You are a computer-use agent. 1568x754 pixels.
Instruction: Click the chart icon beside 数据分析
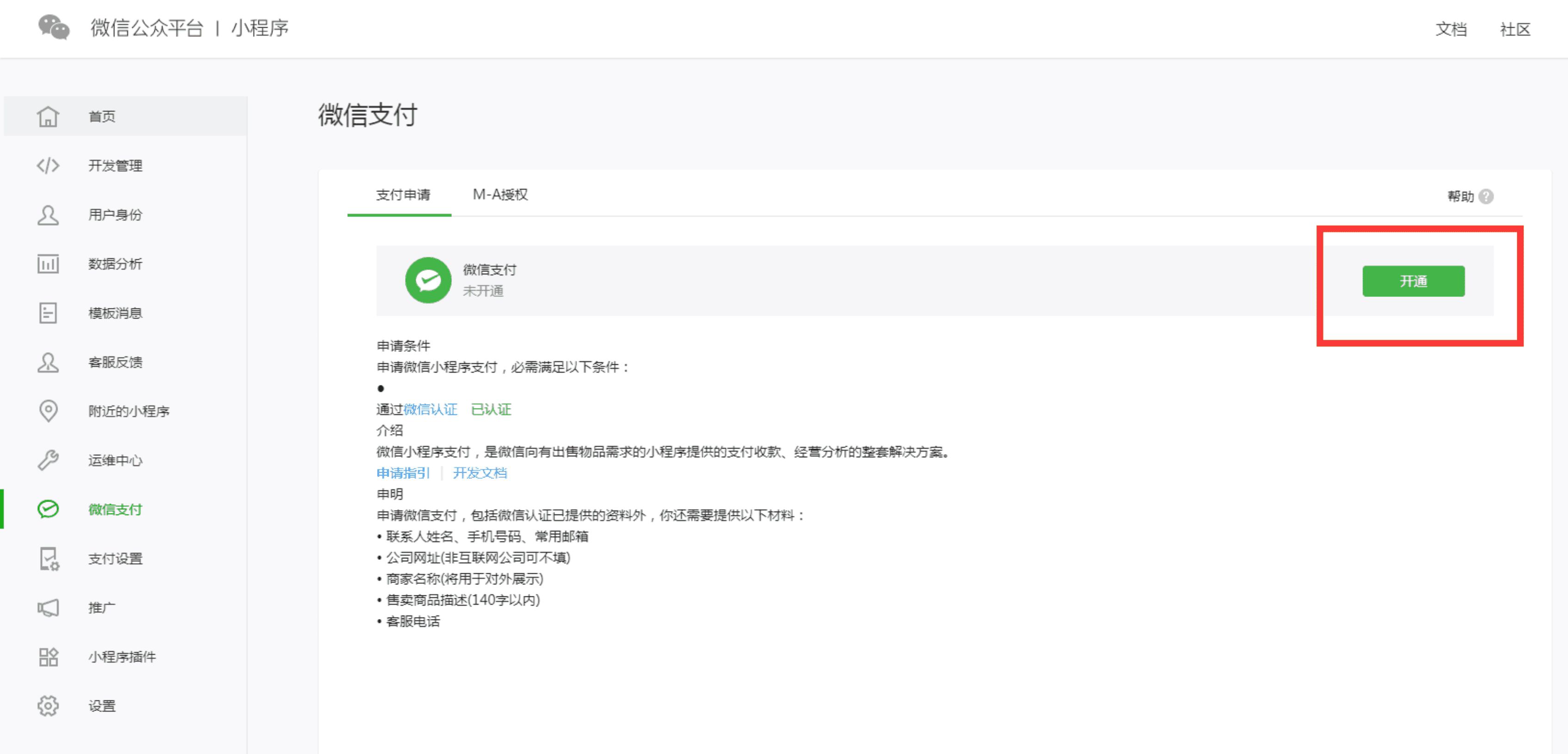48,264
